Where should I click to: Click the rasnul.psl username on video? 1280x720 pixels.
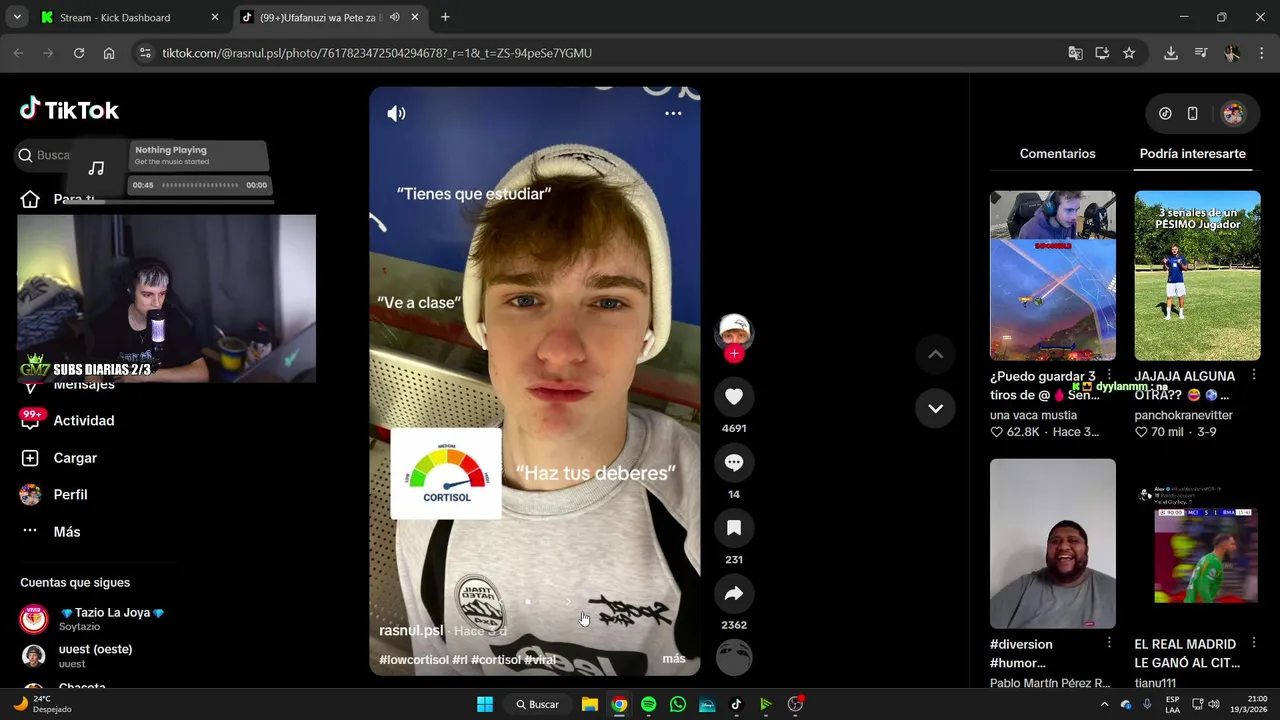[x=411, y=631]
